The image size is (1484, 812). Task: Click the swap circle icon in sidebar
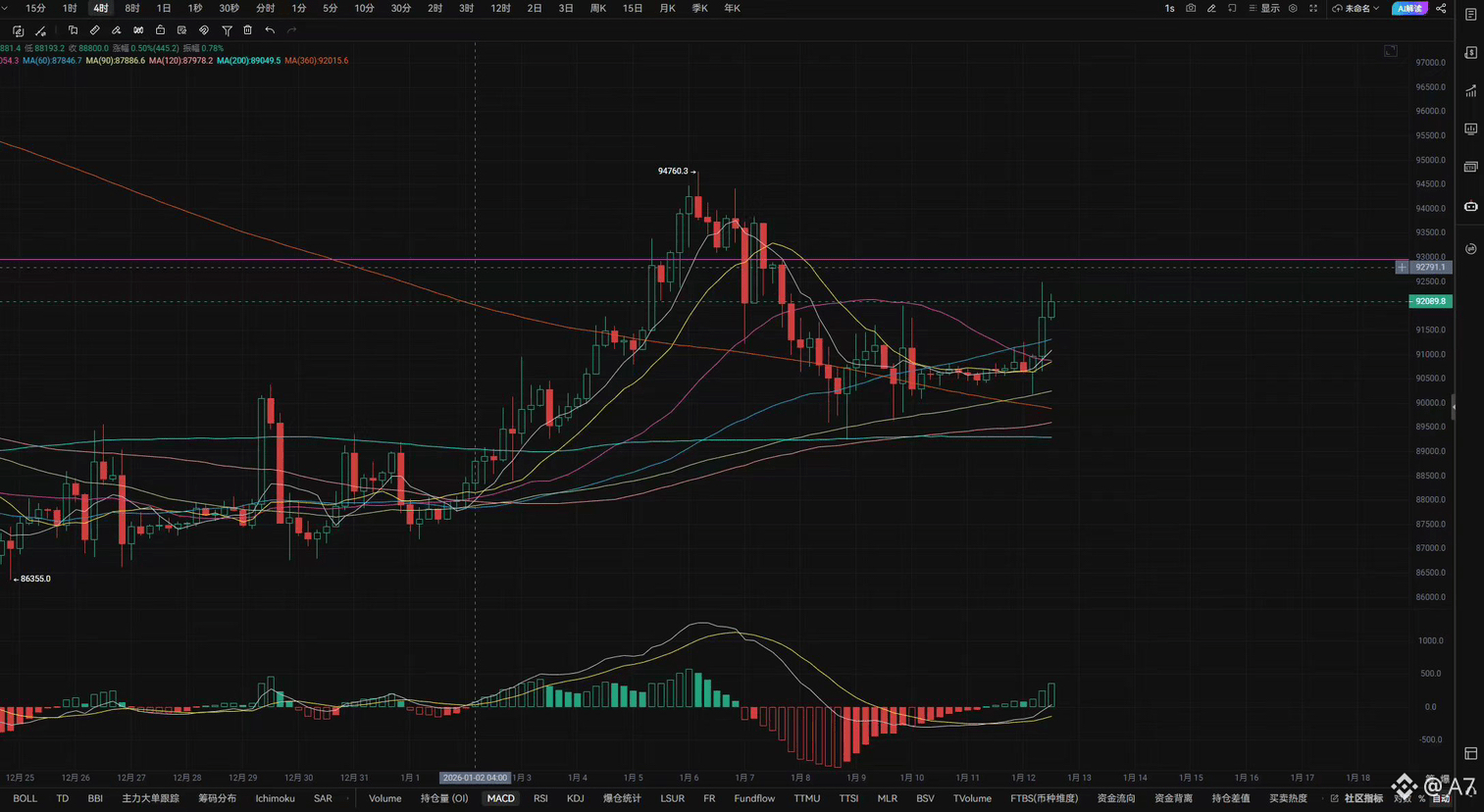pos(1470,249)
